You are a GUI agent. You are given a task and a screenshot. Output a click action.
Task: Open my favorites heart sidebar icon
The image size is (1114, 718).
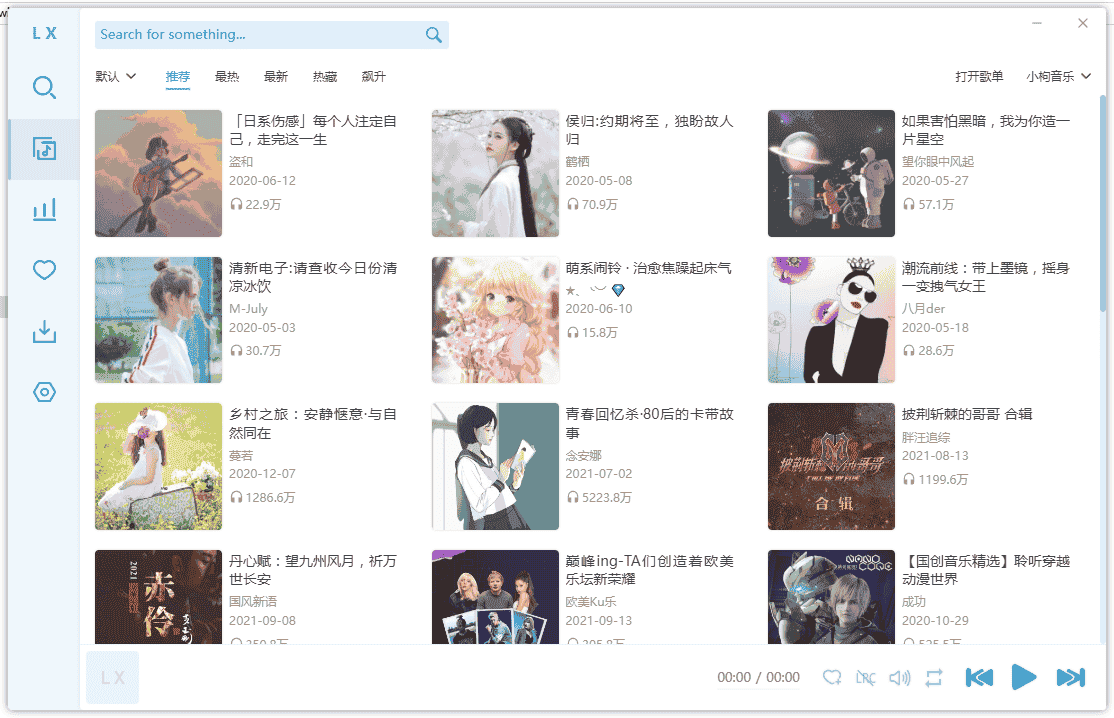pyautogui.click(x=44, y=270)
